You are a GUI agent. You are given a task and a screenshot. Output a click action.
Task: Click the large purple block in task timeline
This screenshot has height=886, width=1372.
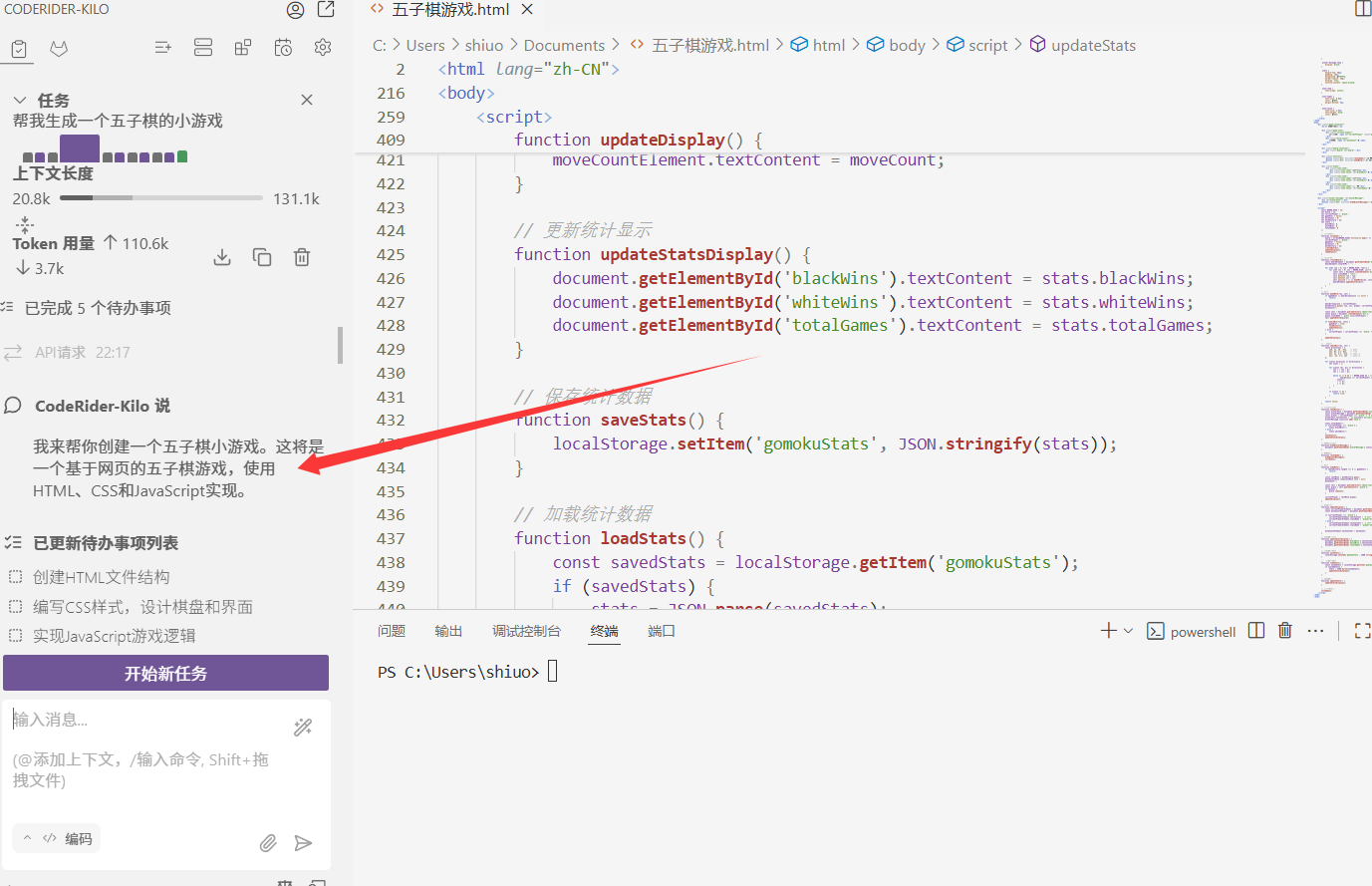[x=80, y=148]
